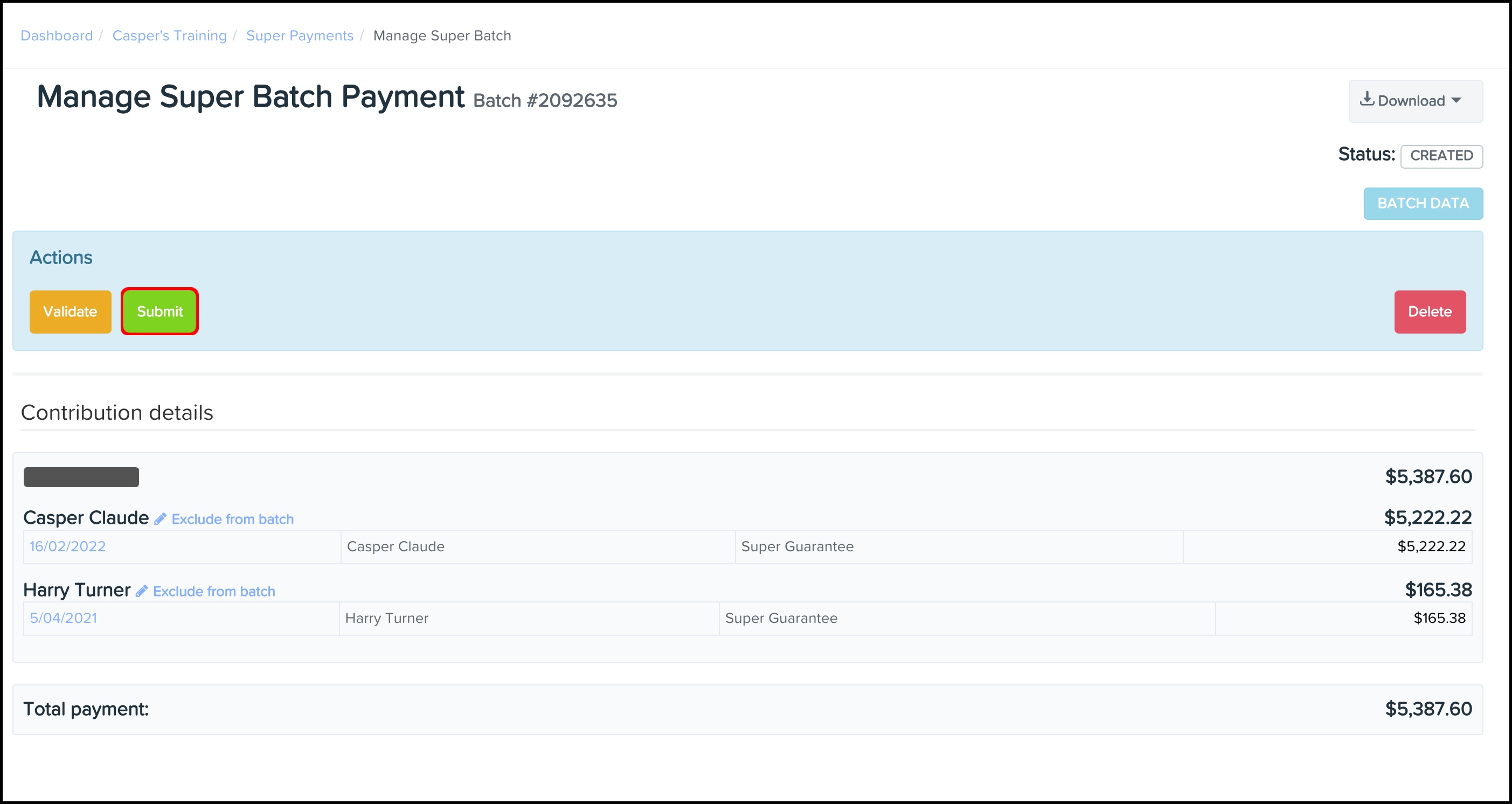Expand the Download dropdown caret
This screenshot has width=1512, height=804.
point(1456,100)
